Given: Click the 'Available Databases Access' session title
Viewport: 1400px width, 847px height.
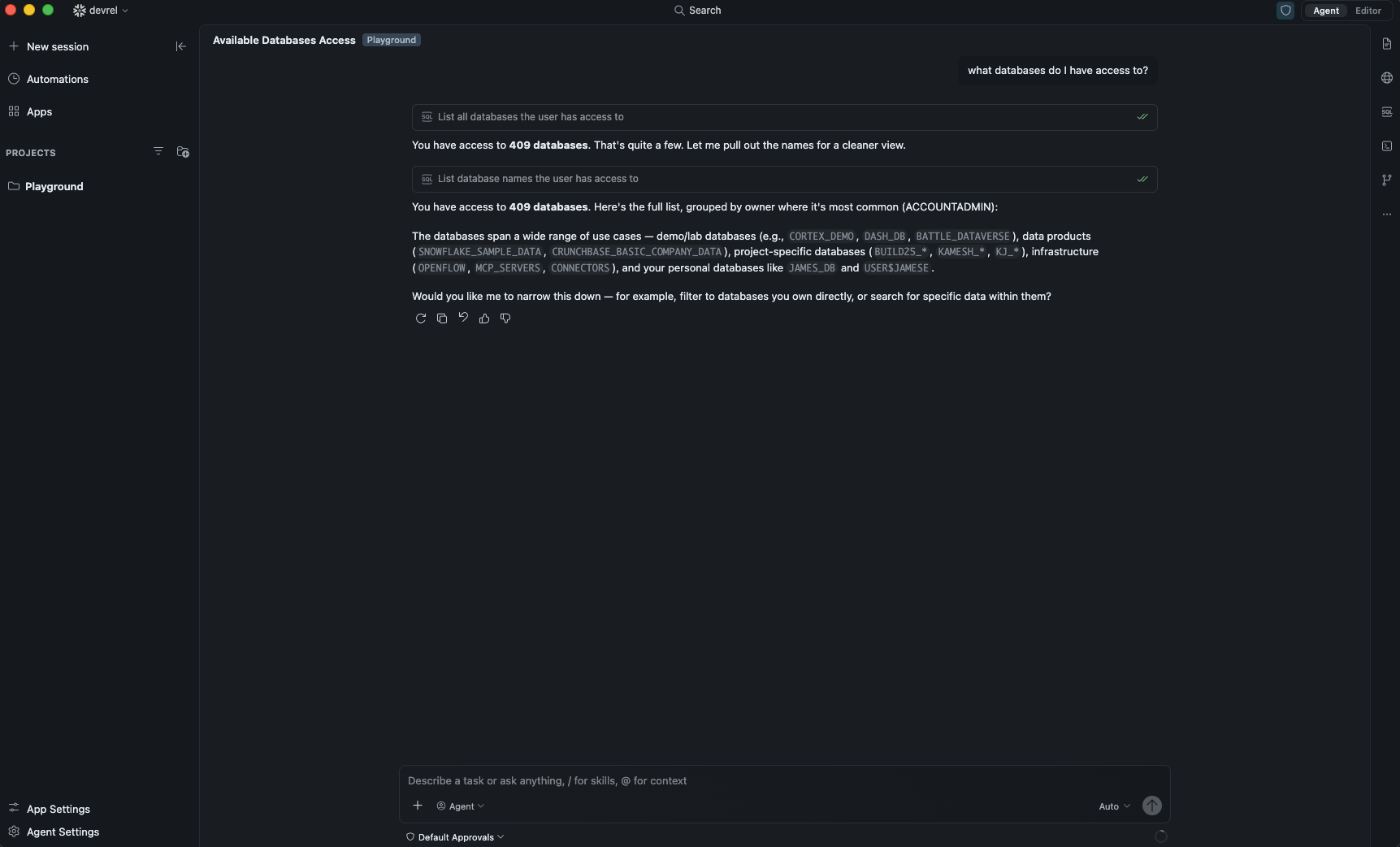Looking at the screenshot, I should (284, 40).
